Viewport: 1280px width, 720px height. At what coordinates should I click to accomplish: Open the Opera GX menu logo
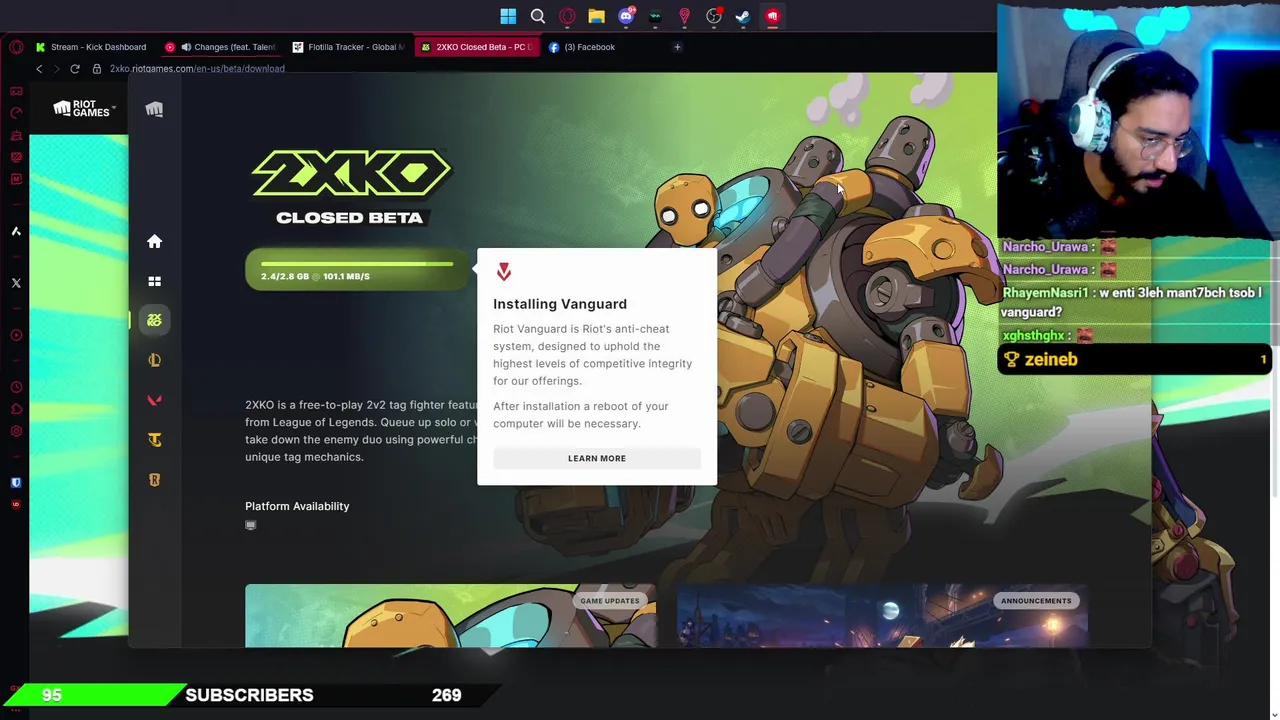click(x=16, y=47)
